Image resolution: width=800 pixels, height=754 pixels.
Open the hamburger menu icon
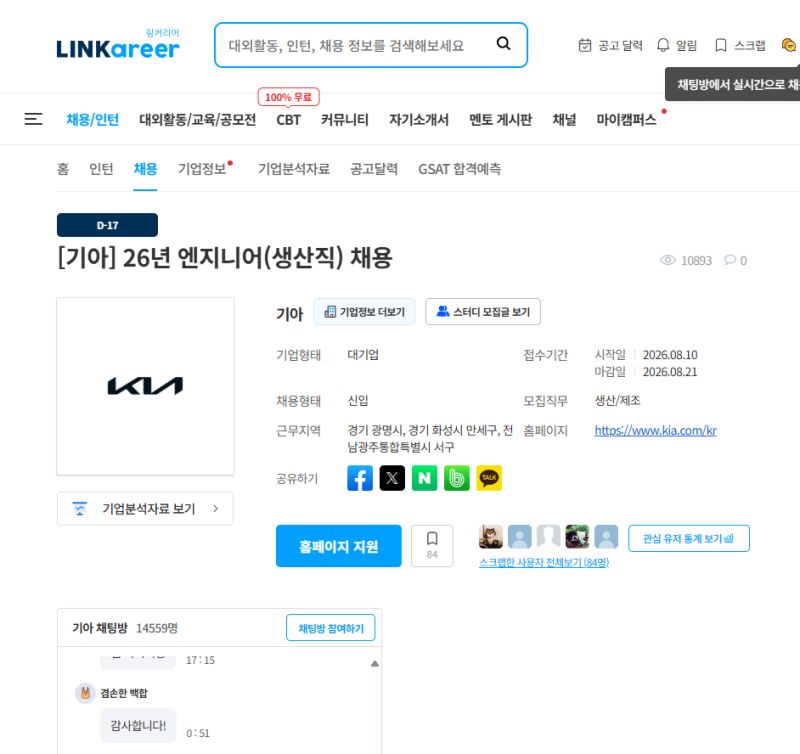pyautogui.click(x=34, y=119)
